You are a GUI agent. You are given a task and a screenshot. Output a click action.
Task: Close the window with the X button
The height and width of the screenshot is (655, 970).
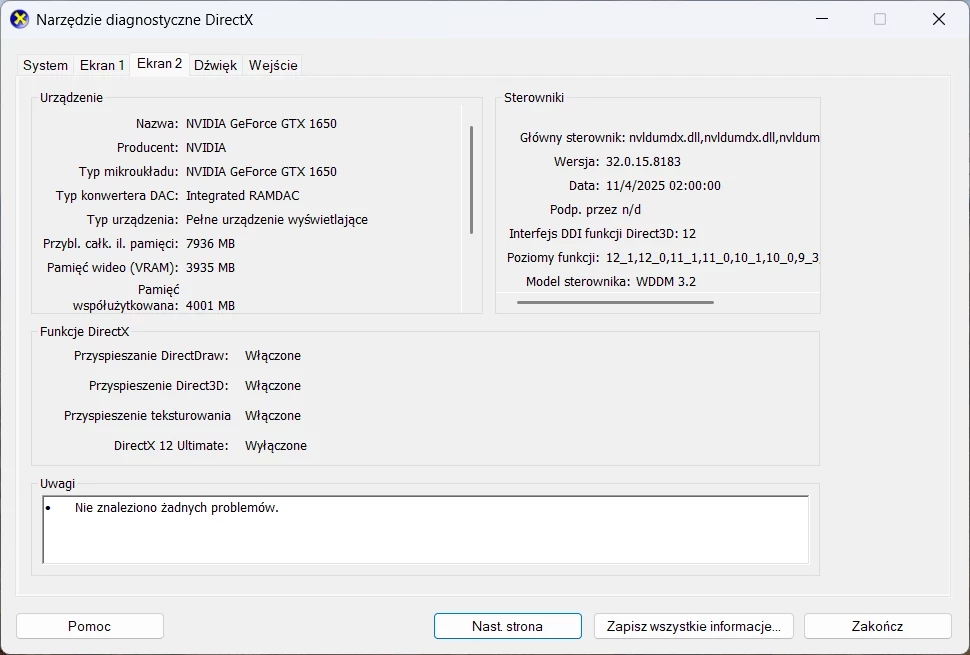pos(938,19)
